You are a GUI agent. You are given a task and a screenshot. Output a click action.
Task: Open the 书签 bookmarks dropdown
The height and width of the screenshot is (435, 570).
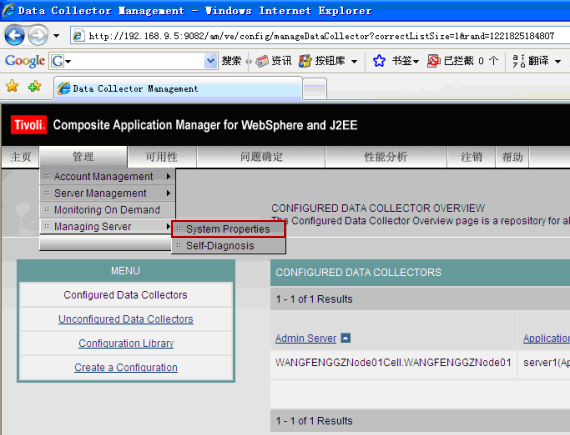click(405, 61)
